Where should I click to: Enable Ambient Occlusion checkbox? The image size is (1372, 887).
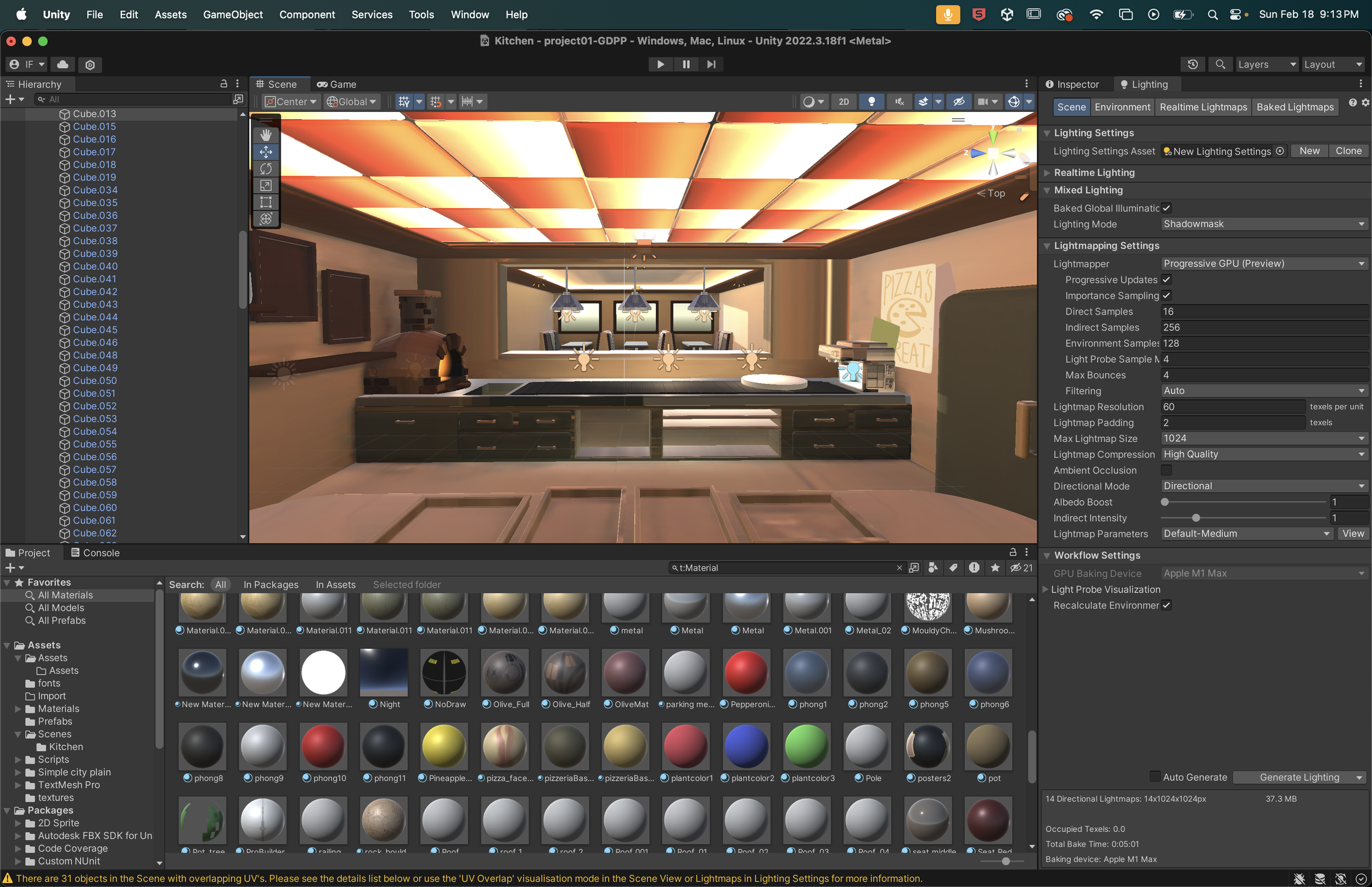point(1166,470)
